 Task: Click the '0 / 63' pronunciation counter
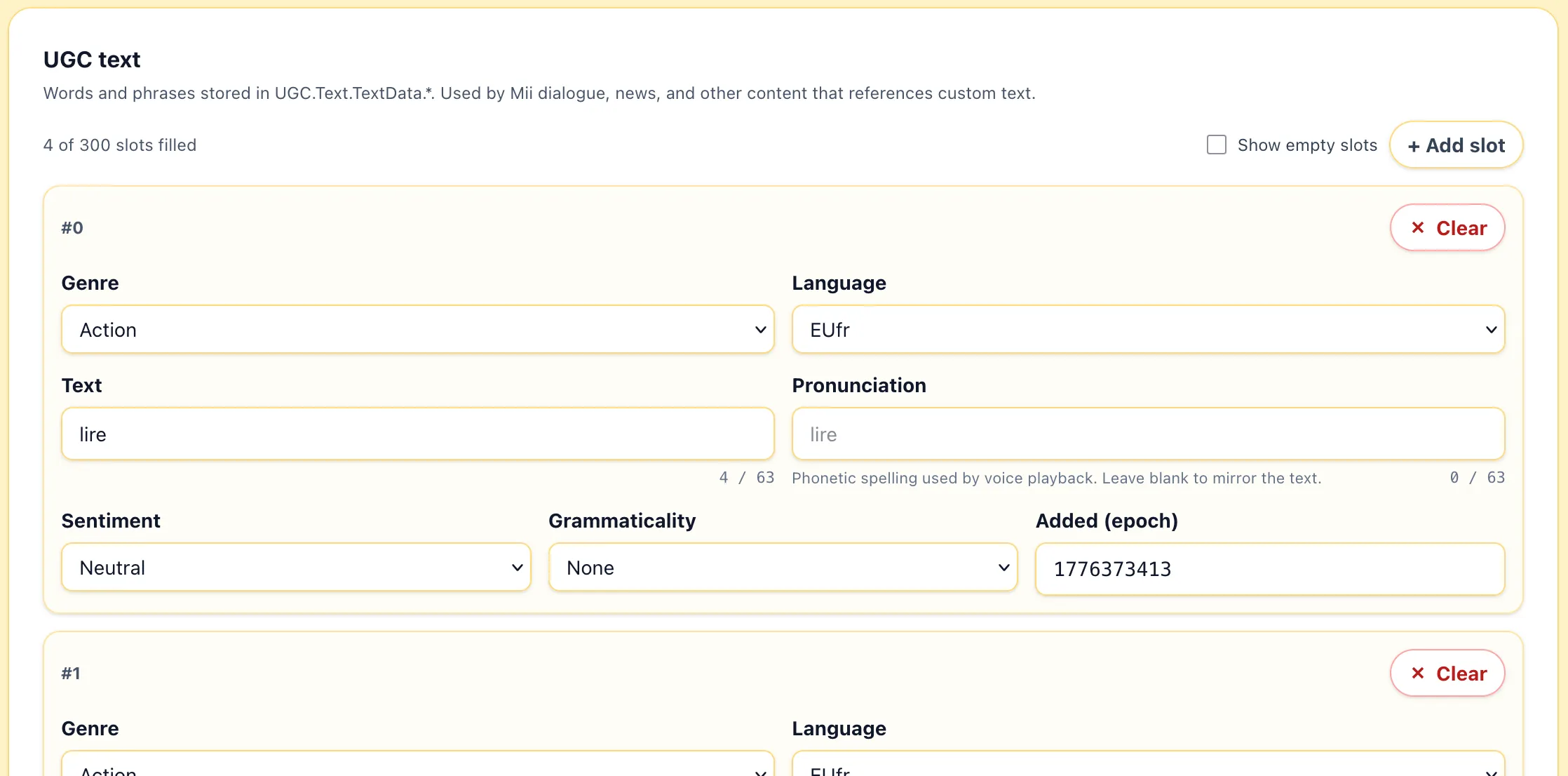(x=1477, y=478)
